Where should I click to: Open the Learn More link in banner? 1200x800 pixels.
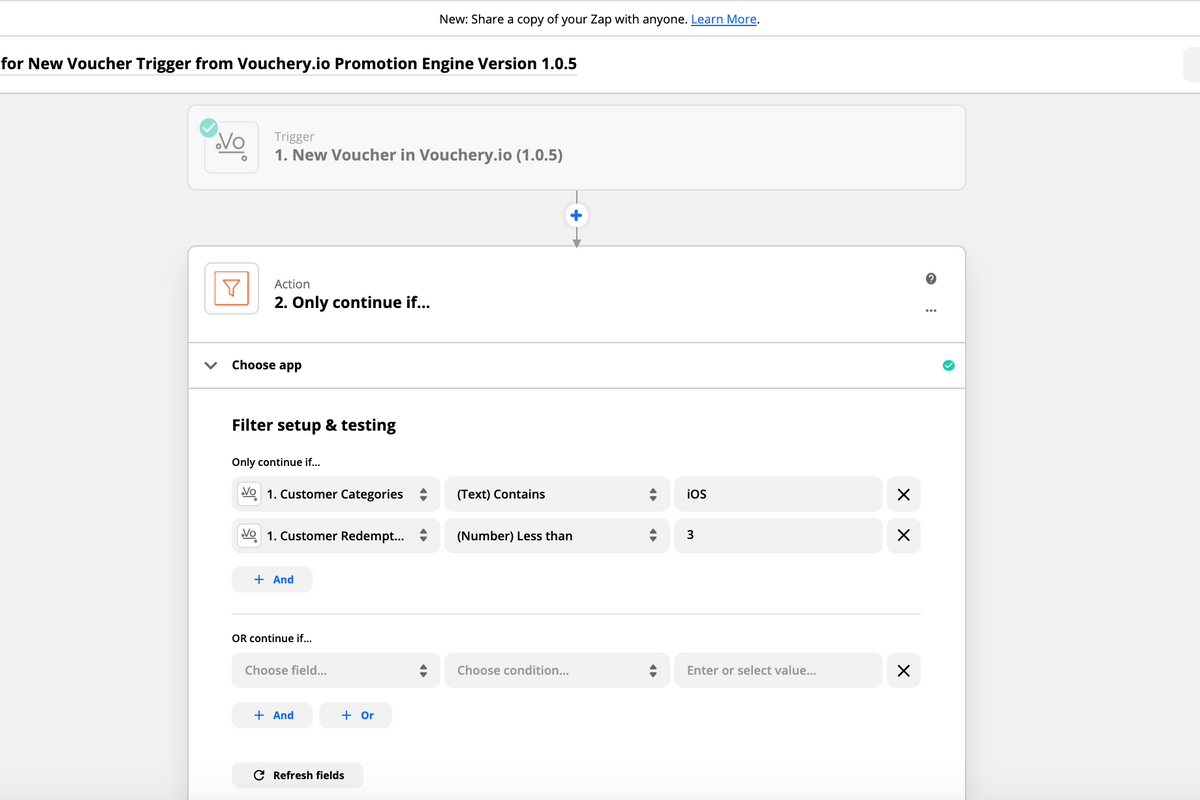tap(724, 19)
